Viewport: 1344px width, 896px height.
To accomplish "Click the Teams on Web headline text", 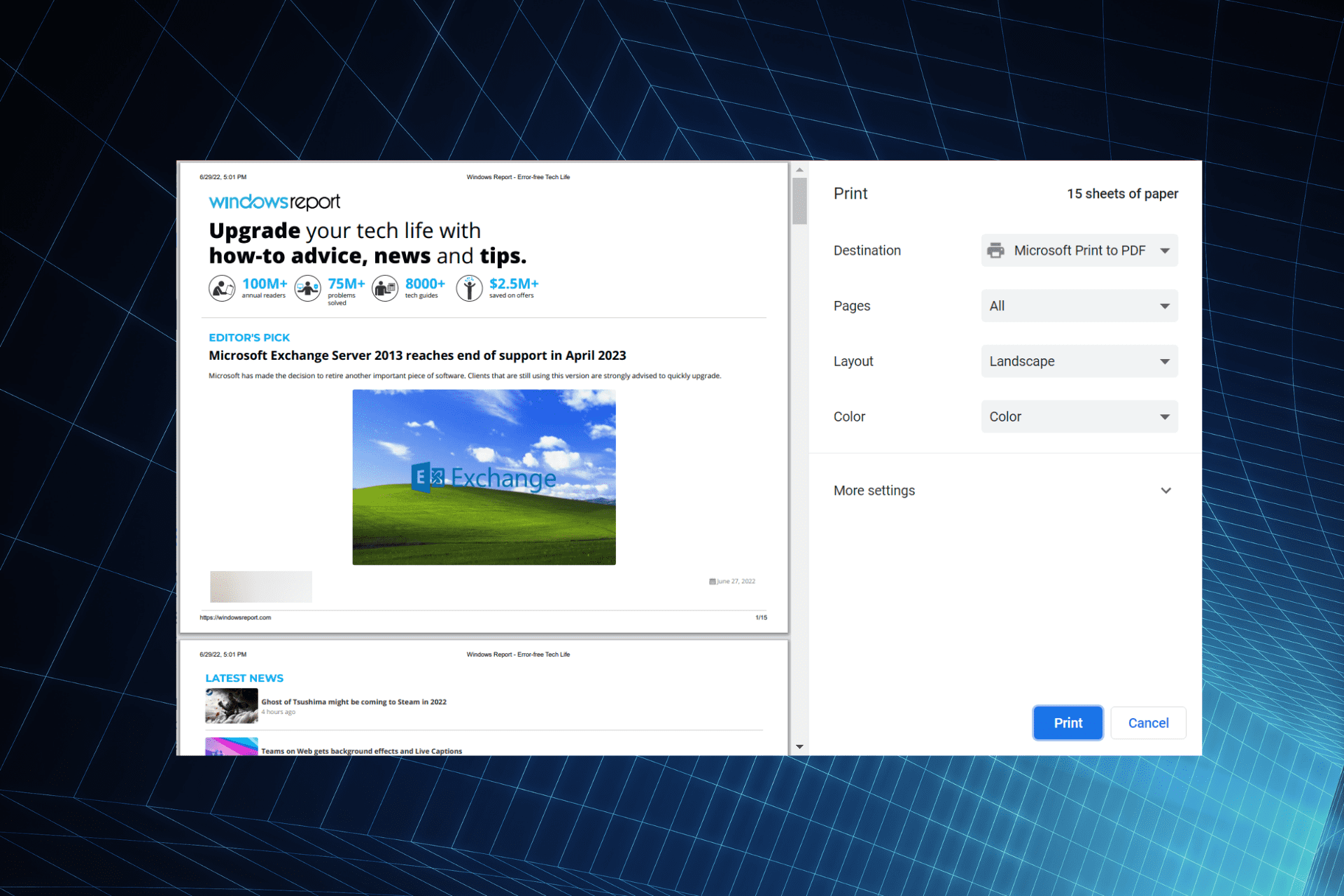I will click(361, 751).
